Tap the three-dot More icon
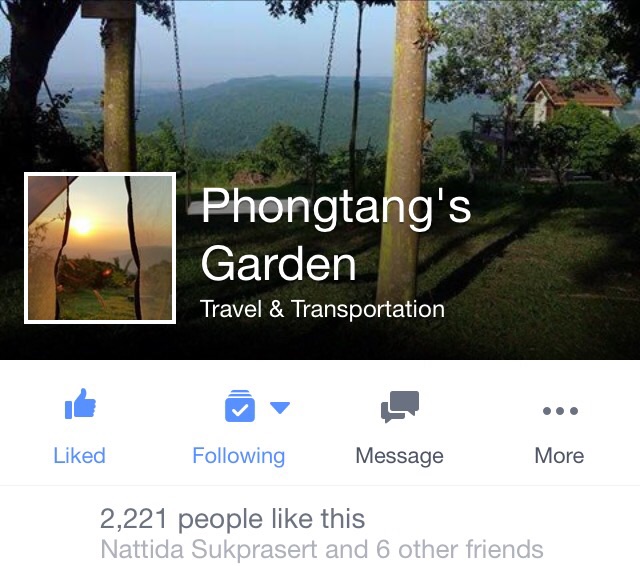 pyautogui.click(x=560, y=411)
